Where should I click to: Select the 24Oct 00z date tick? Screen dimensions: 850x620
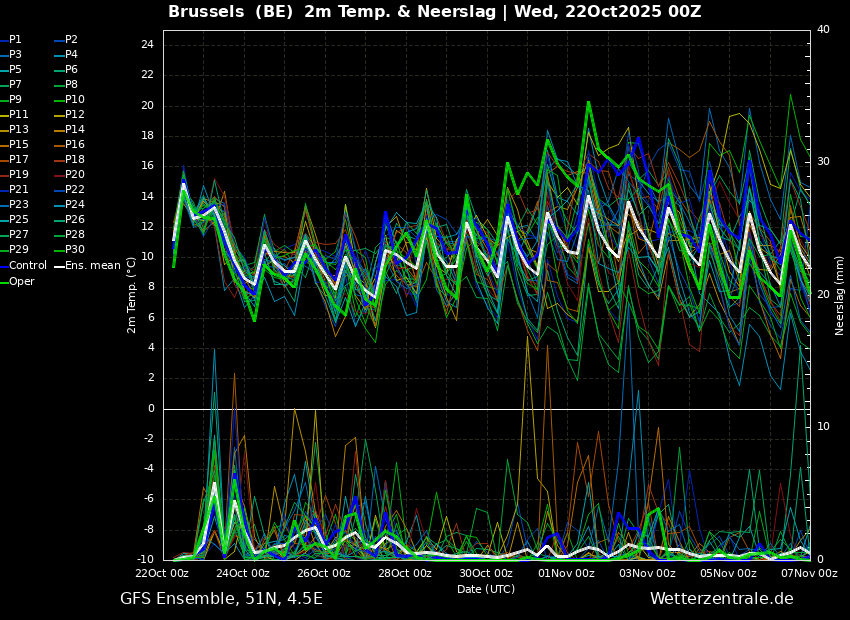click(243, 573)
